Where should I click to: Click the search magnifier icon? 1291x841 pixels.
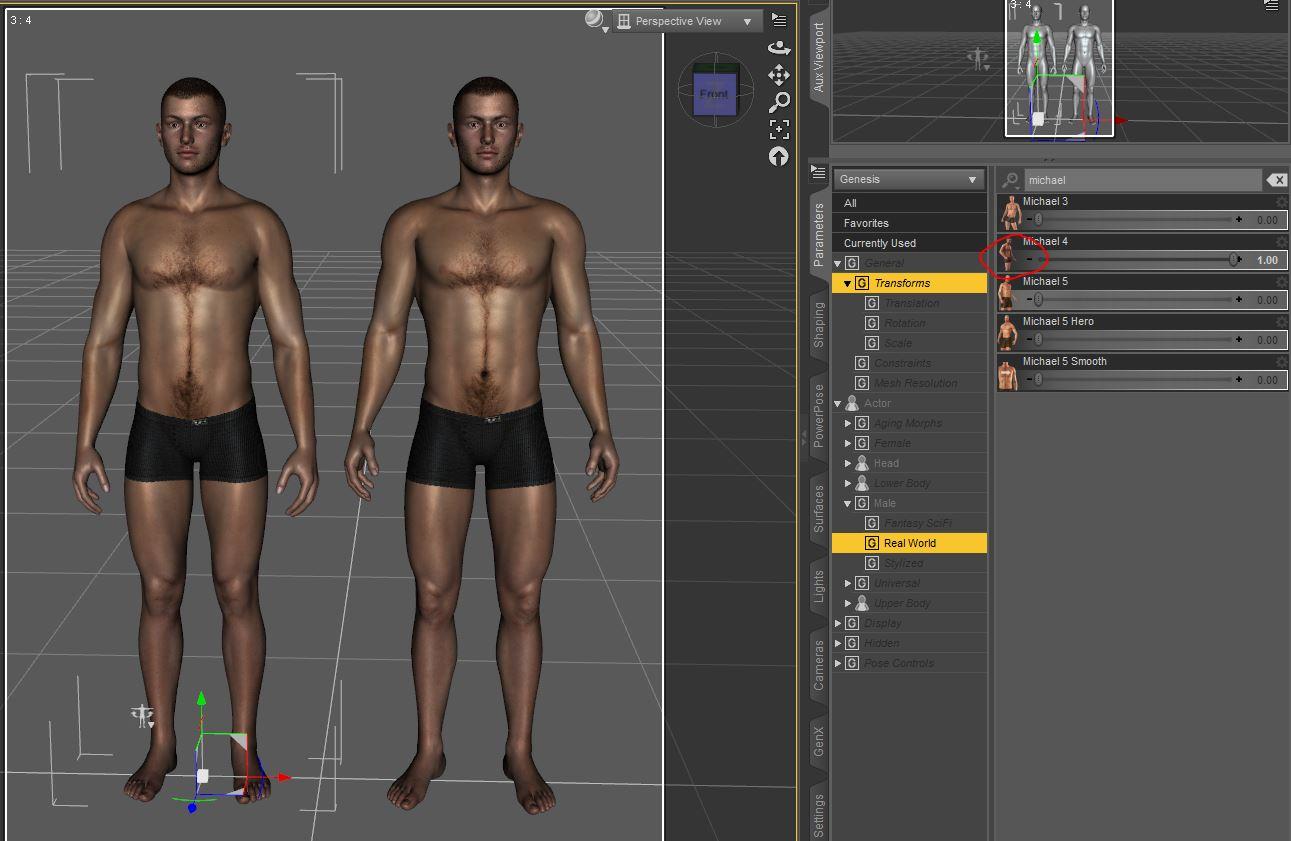pyautogui.click(x=1010, y=180)
